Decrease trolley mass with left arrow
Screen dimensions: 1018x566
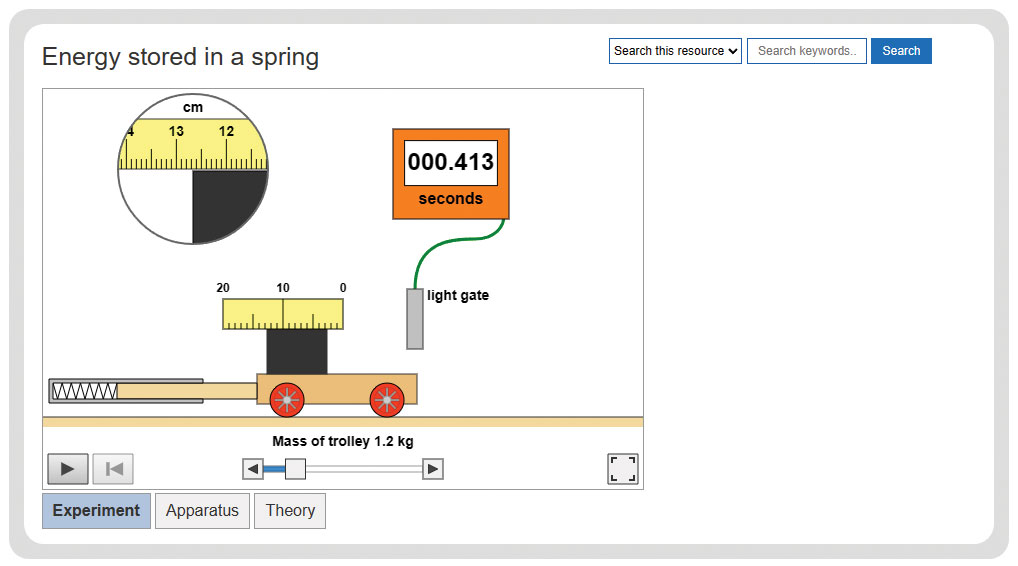click(x=253, y=469)
